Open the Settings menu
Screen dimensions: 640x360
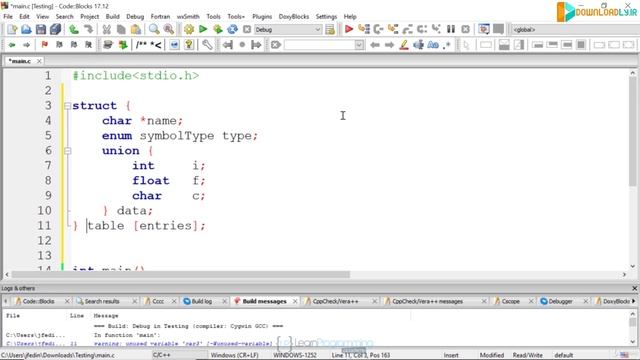tap(326, 16)
